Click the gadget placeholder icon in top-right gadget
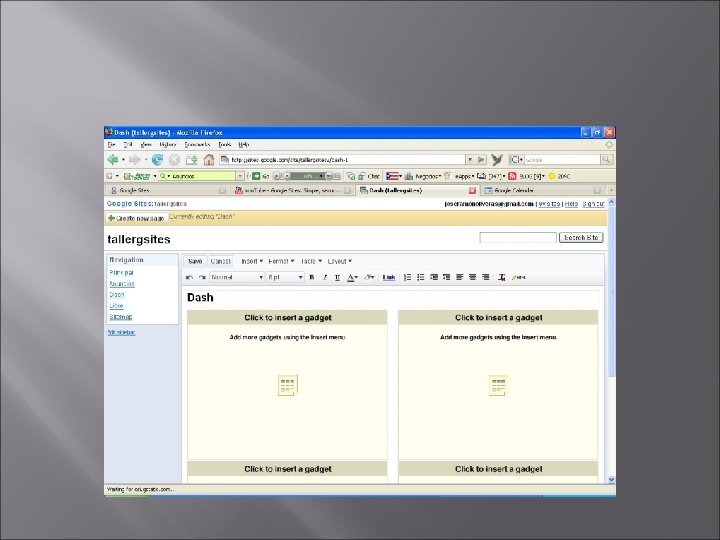Screen dimensions: 720x540 pyautogui.click(x=498, y=385)
